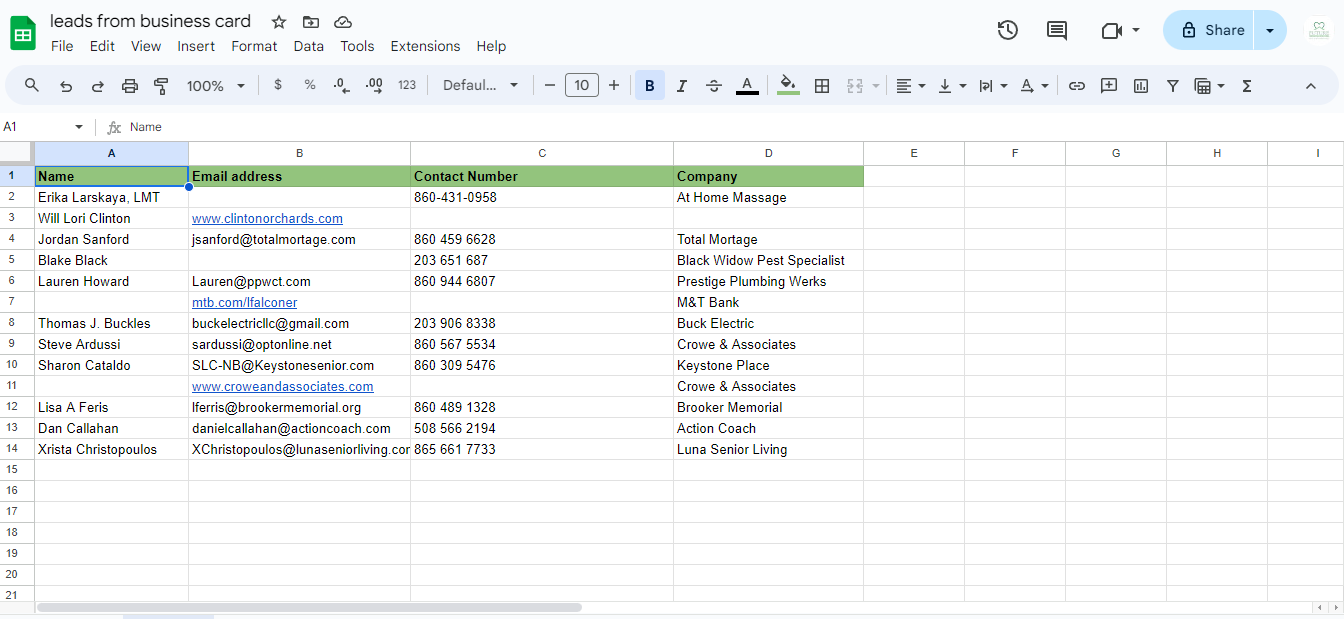Select column D header
1344x619 pixels.
(x=768, y=153)
